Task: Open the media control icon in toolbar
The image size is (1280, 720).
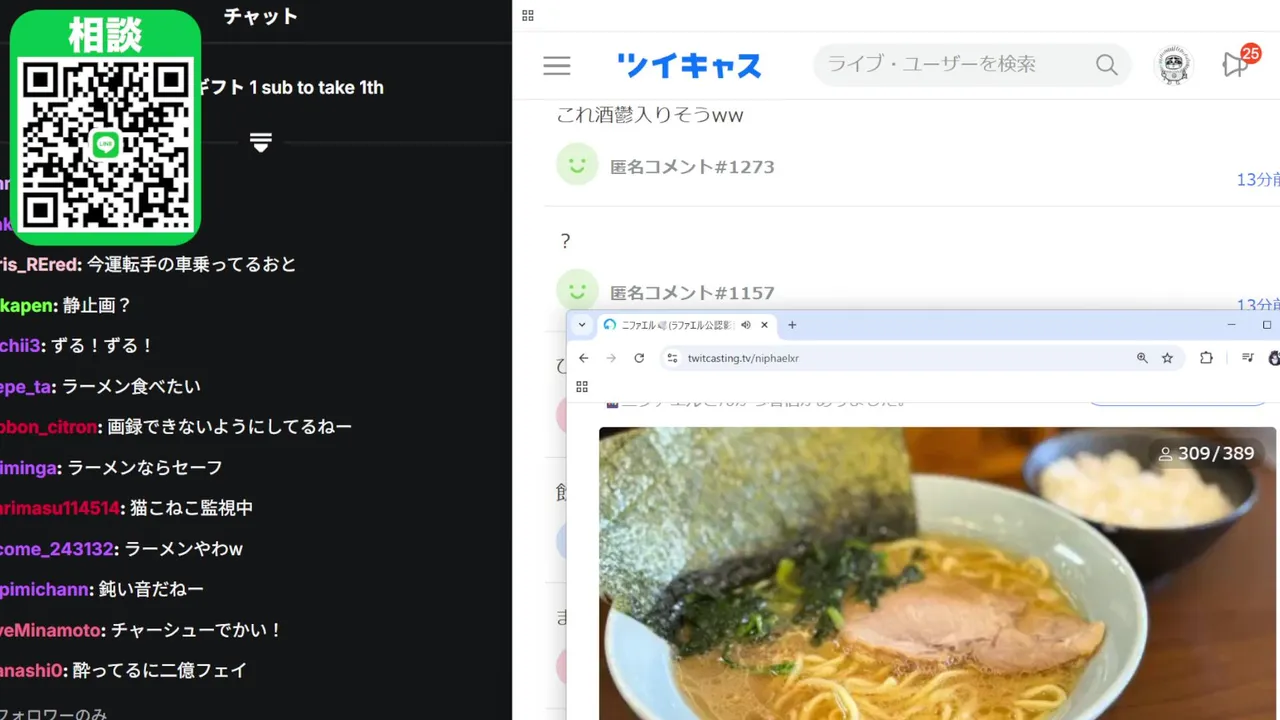Action: (x=1247, y=358)
